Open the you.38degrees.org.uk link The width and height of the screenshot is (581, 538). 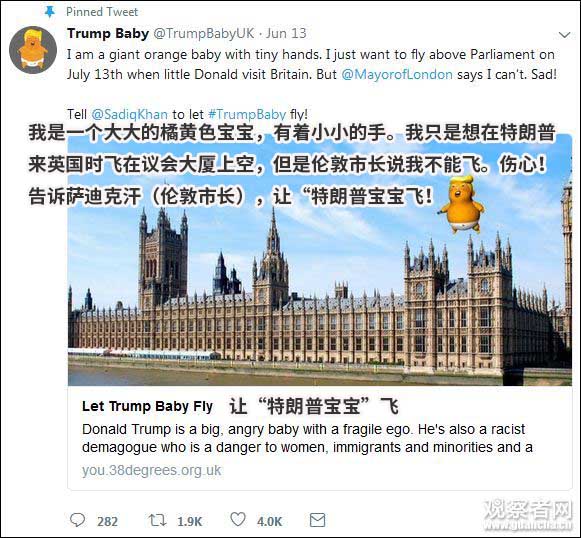(152, 471)
